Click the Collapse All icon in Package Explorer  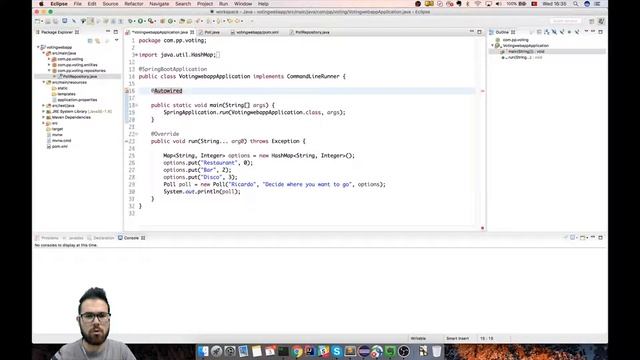click(90, 40)
